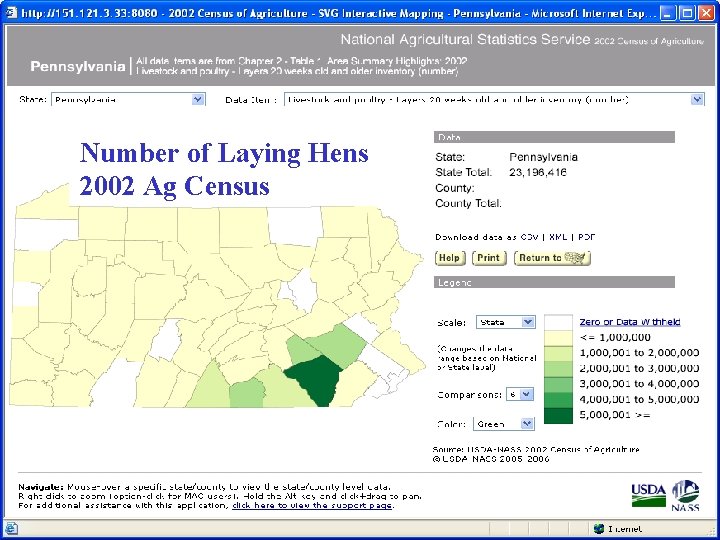The width and height of the screenshot is (720, 540).
Task: Download data as XML
Action: click(x=558, y=237)
